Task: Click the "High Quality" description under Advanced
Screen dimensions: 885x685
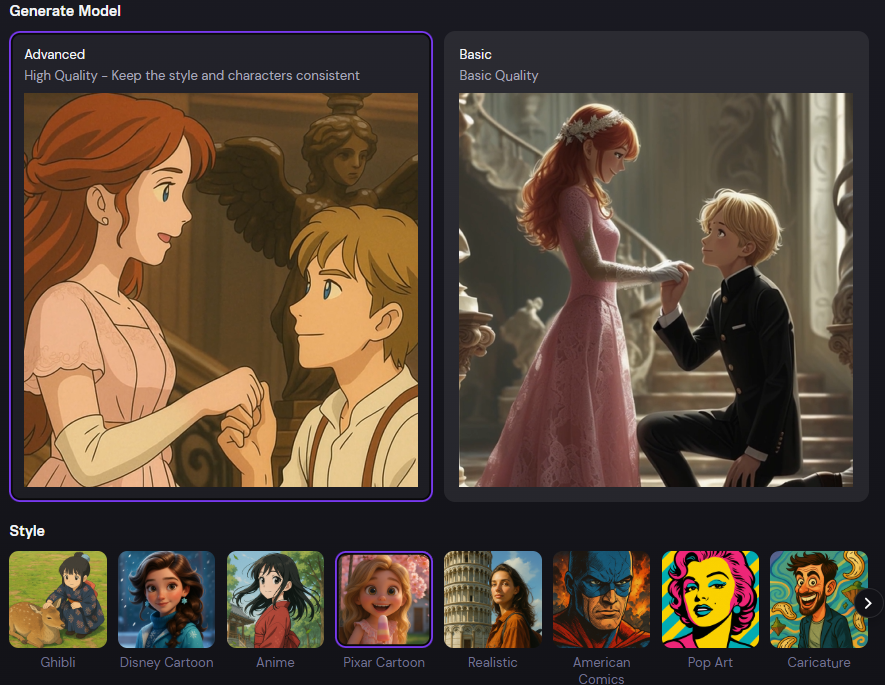Action: coord(192,75)
